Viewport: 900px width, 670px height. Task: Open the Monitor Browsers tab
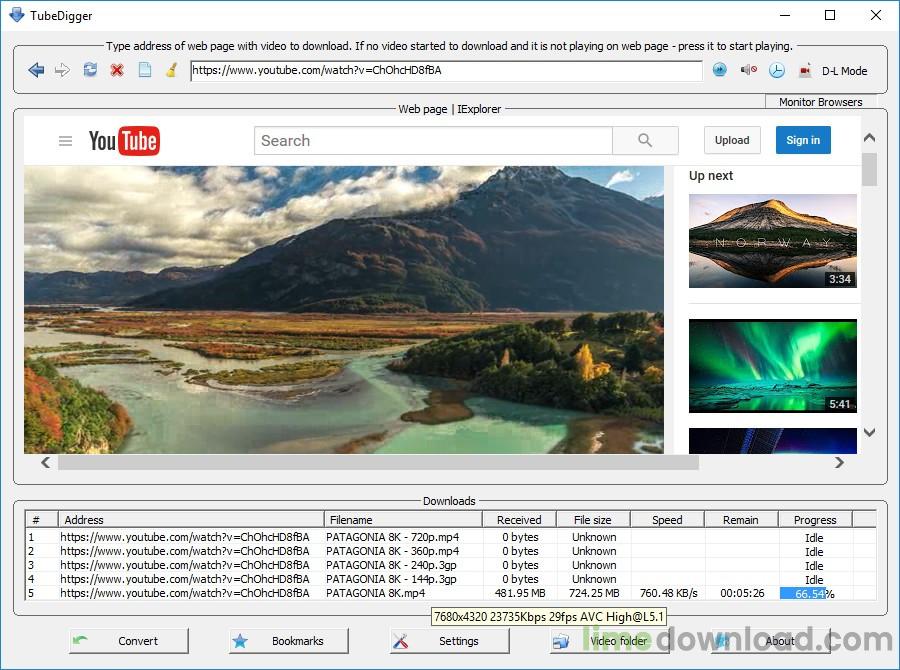click(820, 102)
